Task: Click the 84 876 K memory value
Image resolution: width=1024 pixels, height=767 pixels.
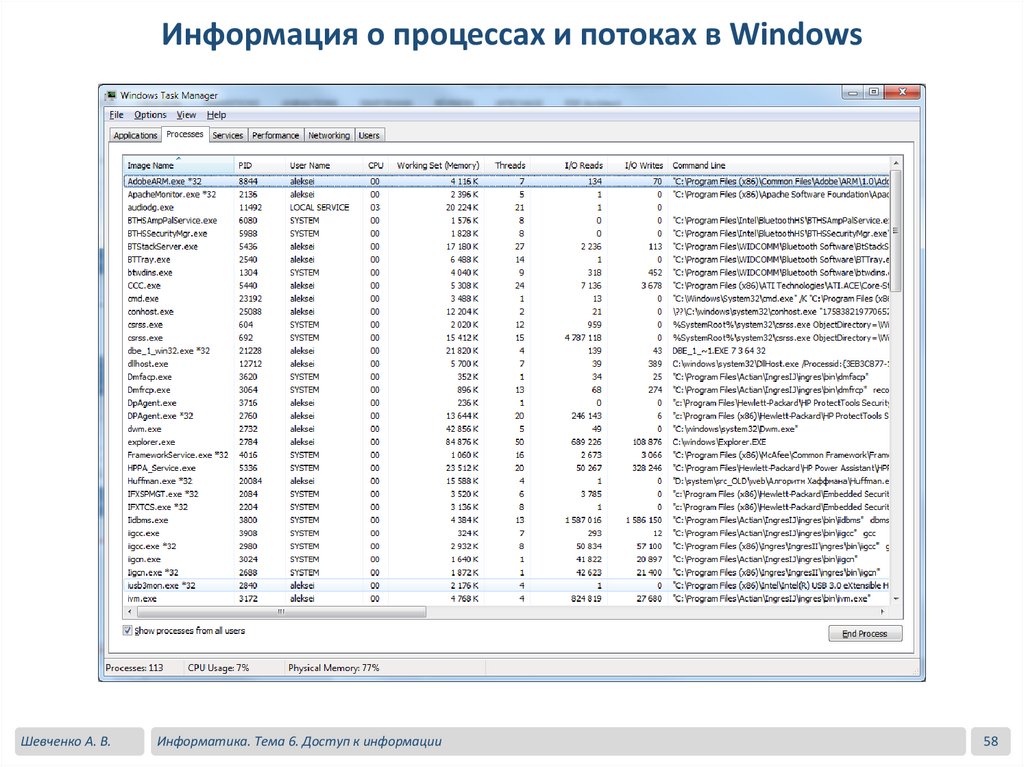Action: click(x=462, y=442)
